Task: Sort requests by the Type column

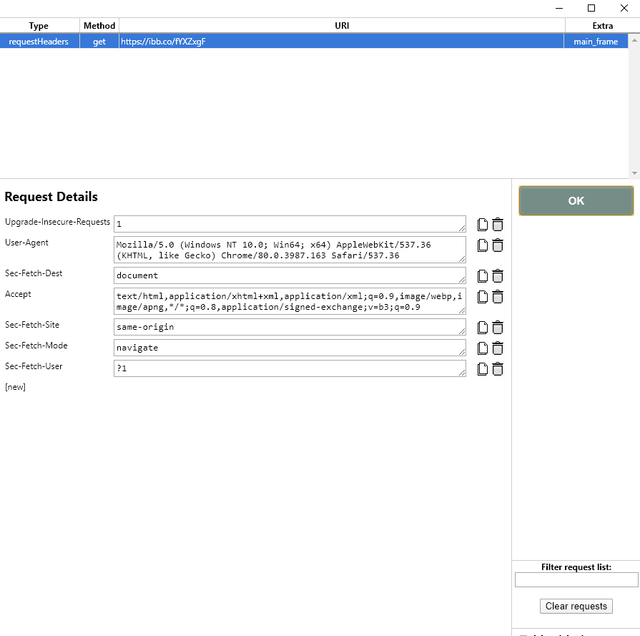Action: 39,26
